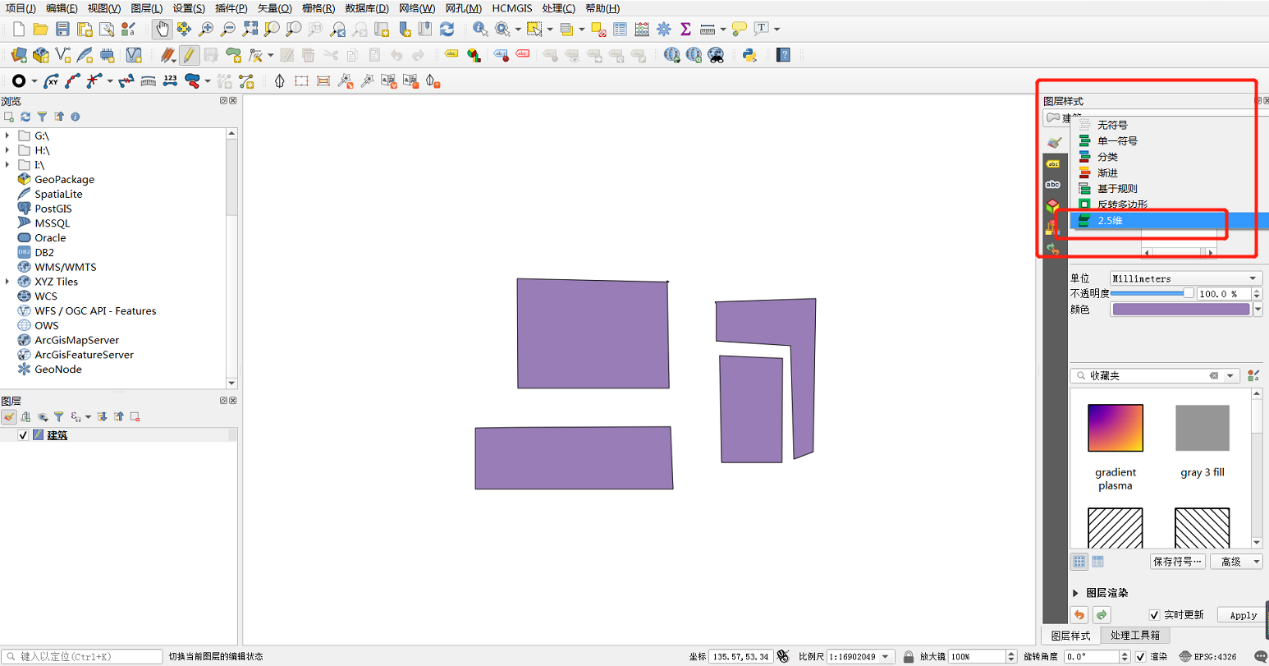This screenshot has height=666, width=1269.
Task: Select the Pan Map hand tool
Action: (x=162, y=29)
